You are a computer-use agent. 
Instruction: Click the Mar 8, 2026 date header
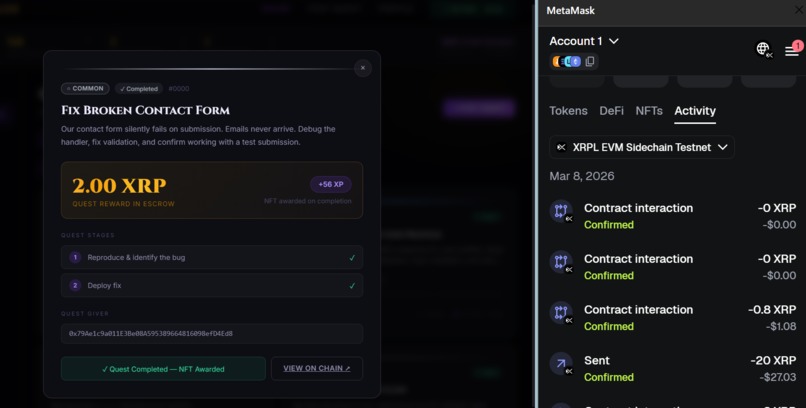[x=582, y=176]
